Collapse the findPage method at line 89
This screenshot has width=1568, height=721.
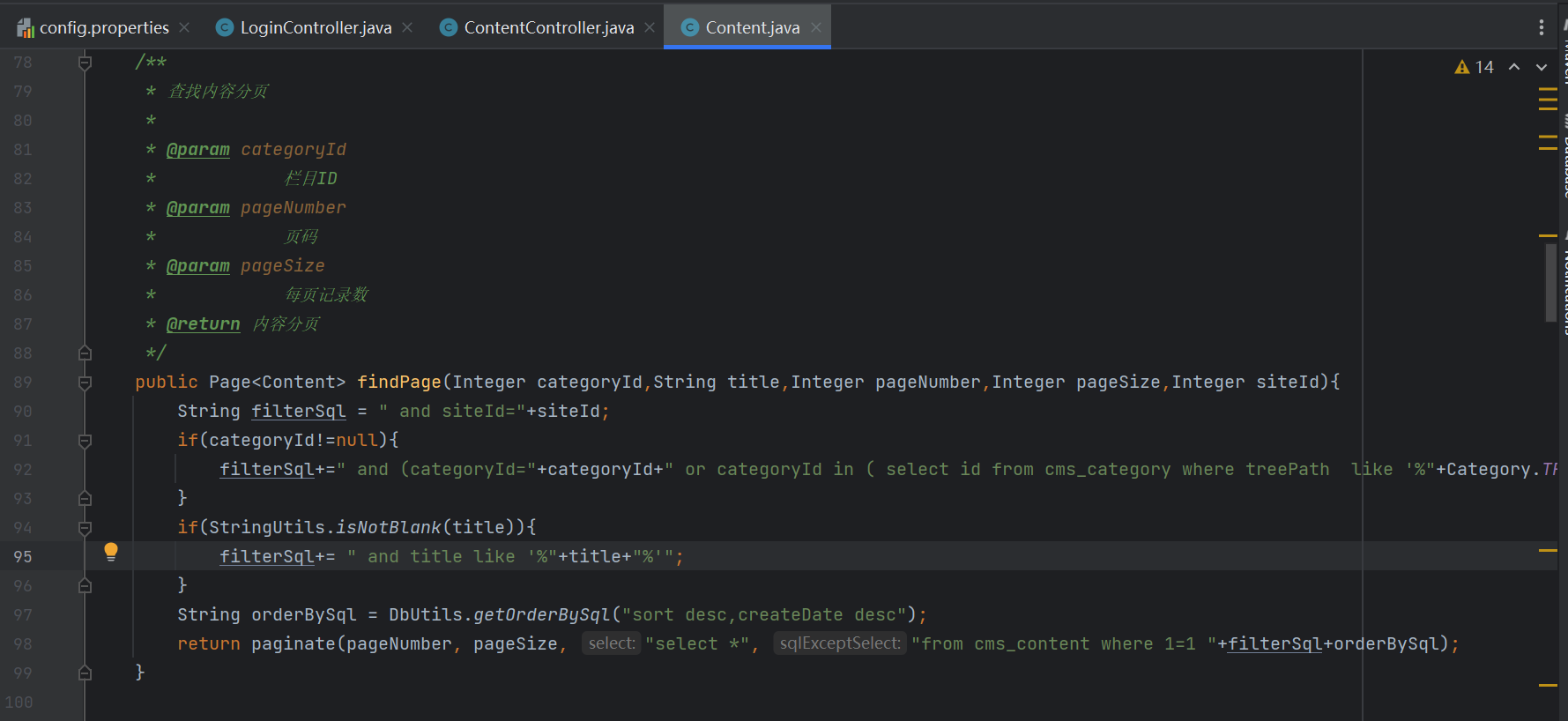tap(85, 383)
